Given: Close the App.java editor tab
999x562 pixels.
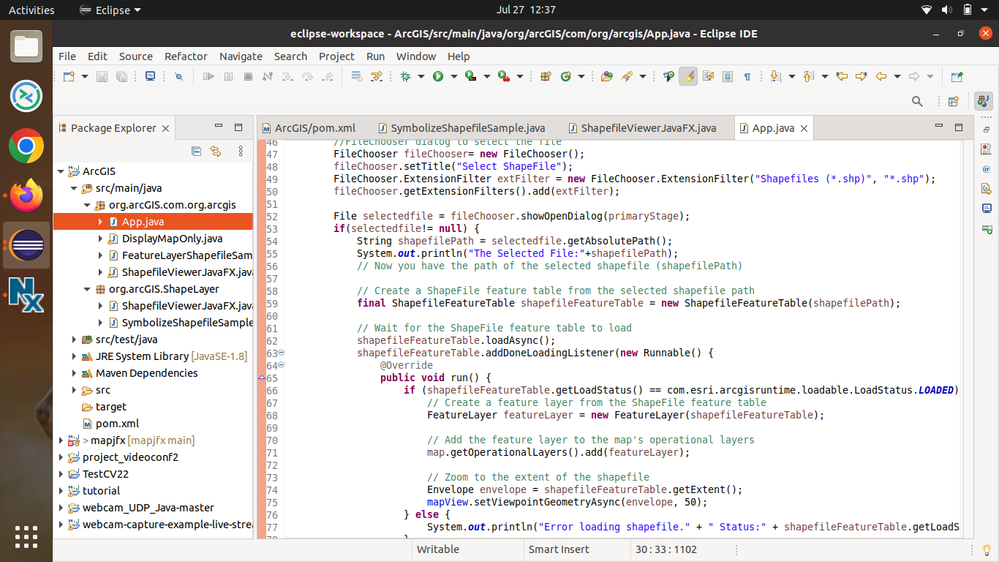Looking at the screenshot, I should coord(804,128).
